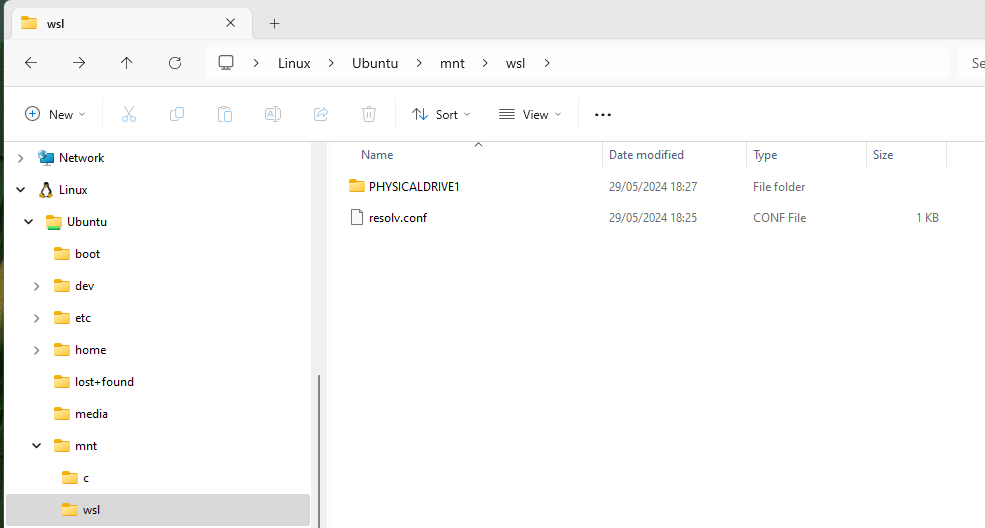985x528 pixels.
Task: Click the Delete trash icon
Action: click(369, 115)
